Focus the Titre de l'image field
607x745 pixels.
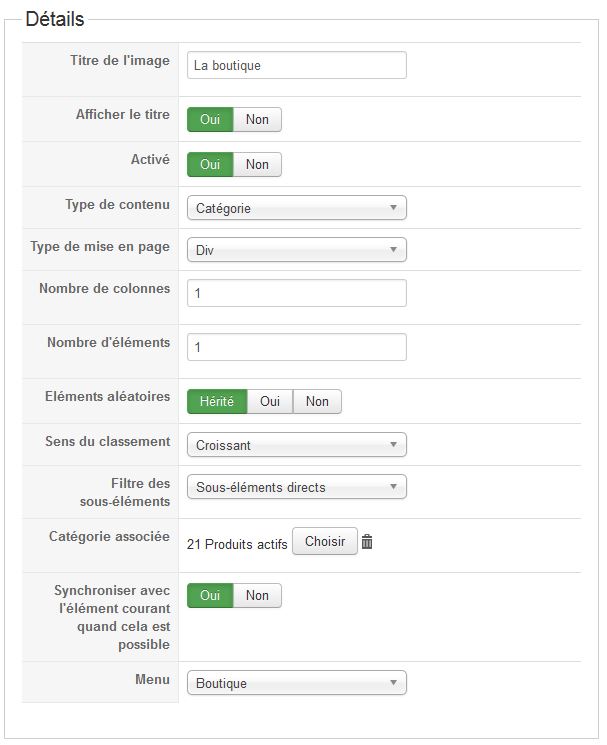coord(297,65)
